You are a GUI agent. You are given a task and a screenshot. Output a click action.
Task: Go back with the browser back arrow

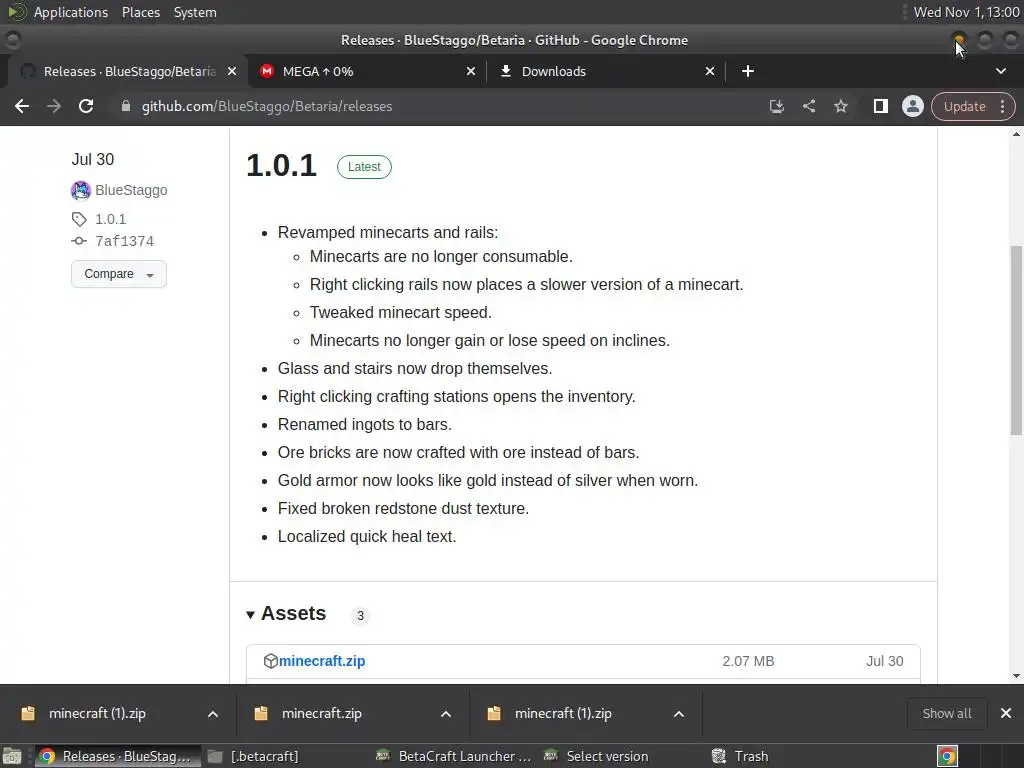pyautogui.click(x=22, y=106)
